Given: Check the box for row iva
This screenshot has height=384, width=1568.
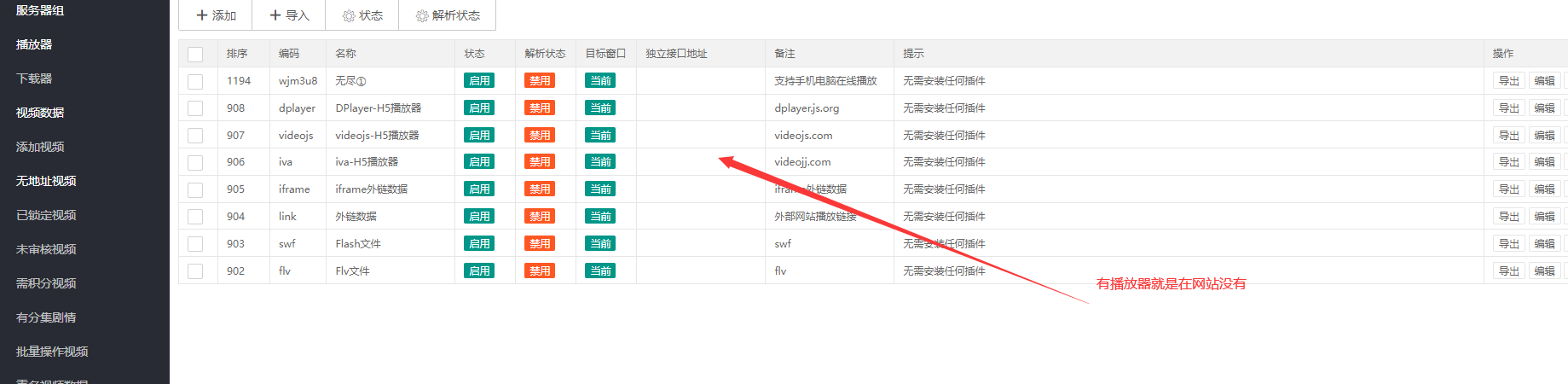Looking at the screenshot, I should point(195,162).
